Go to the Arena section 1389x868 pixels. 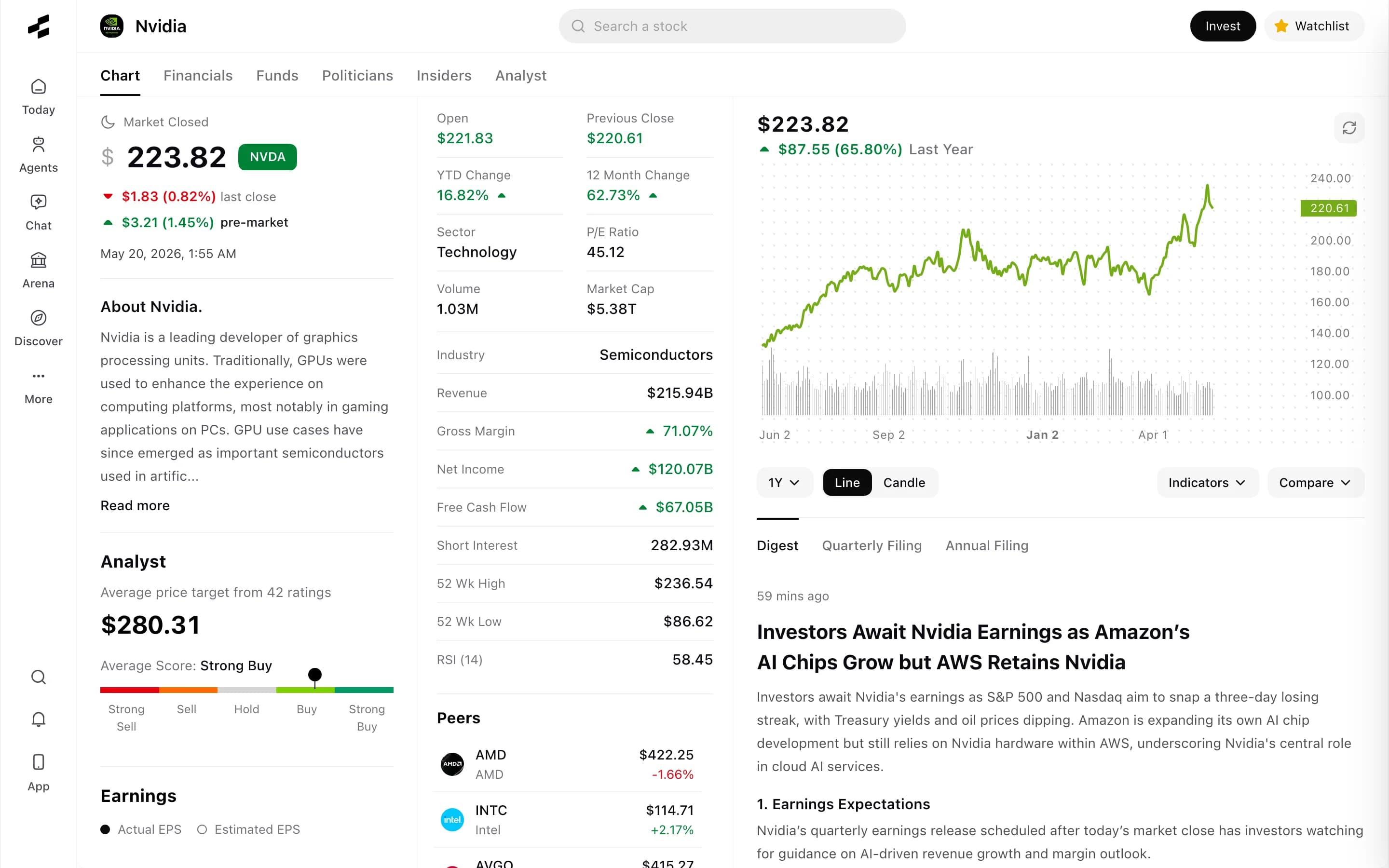click(39, 271)
